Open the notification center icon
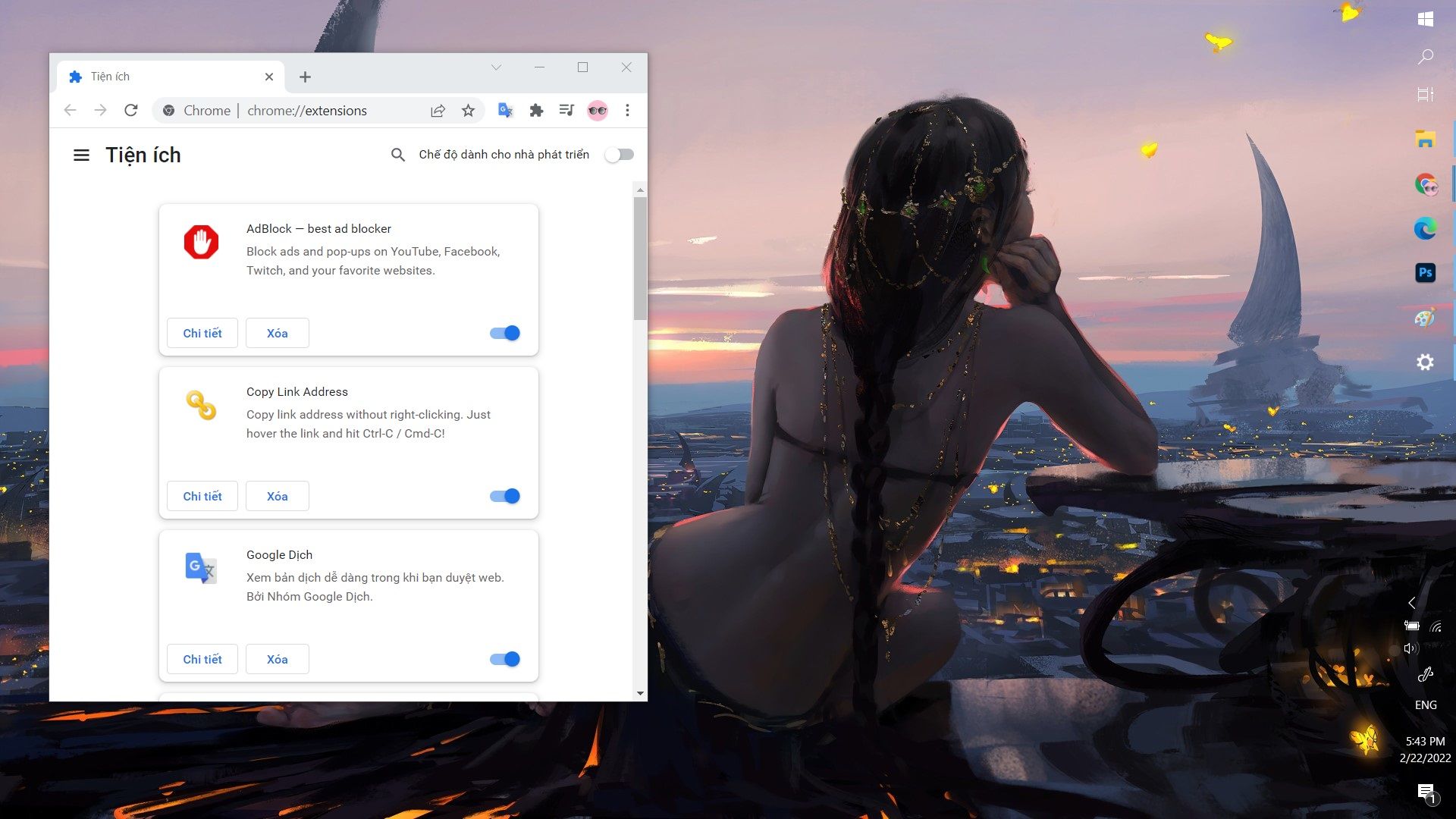Image resolution: width=1456 pixels, height=819 pixels. tap(1427, 793)
